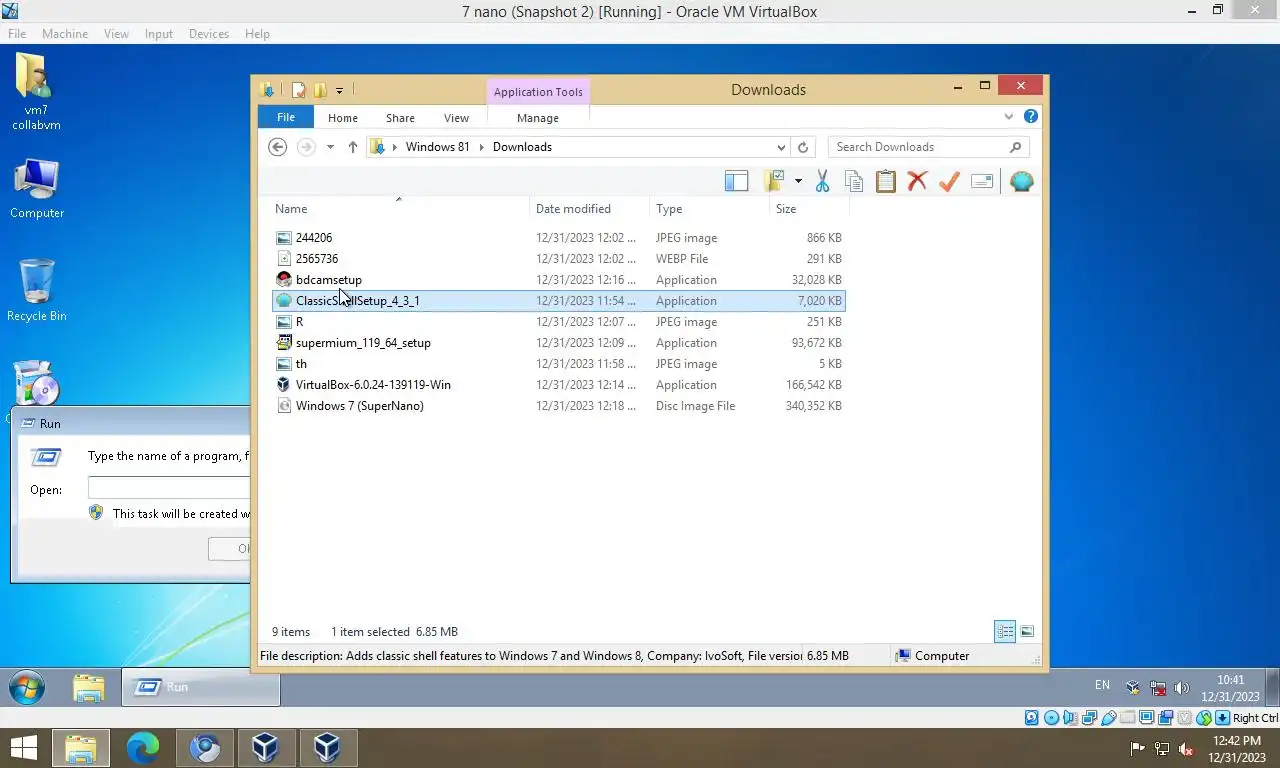Open the File tab in Explorer
Screen dimensions: 1280x768
point(286,117)
